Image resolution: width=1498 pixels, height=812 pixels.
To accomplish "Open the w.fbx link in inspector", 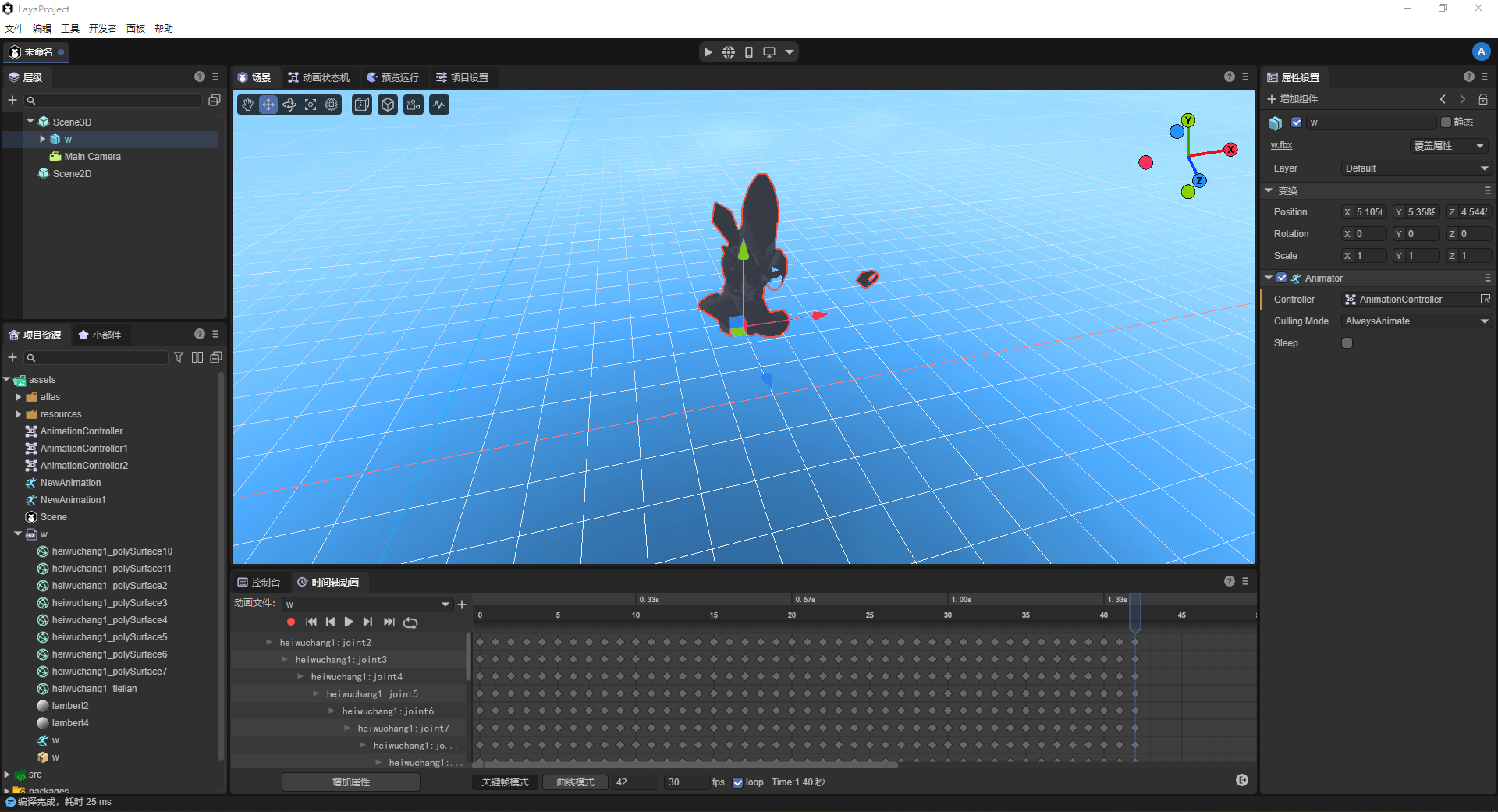I will click(1281, 145).
